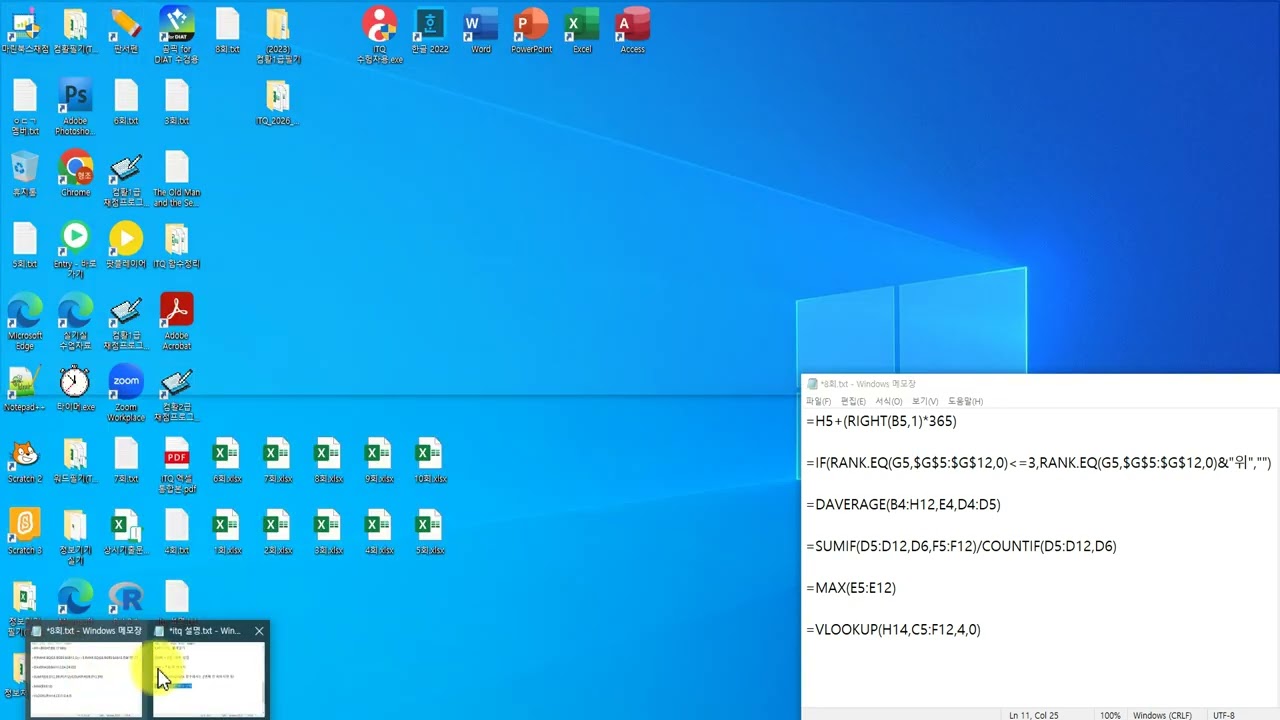Screen dimensions: 1280x720
Task: Click the Ln 11, Col 25 status
Action: point(1034,715)
